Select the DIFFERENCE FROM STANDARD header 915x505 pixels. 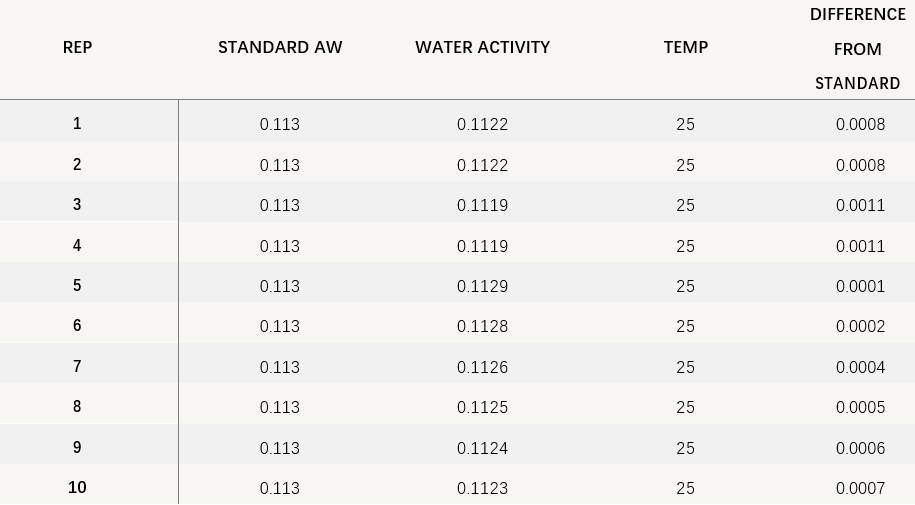(x=858, y=49)
